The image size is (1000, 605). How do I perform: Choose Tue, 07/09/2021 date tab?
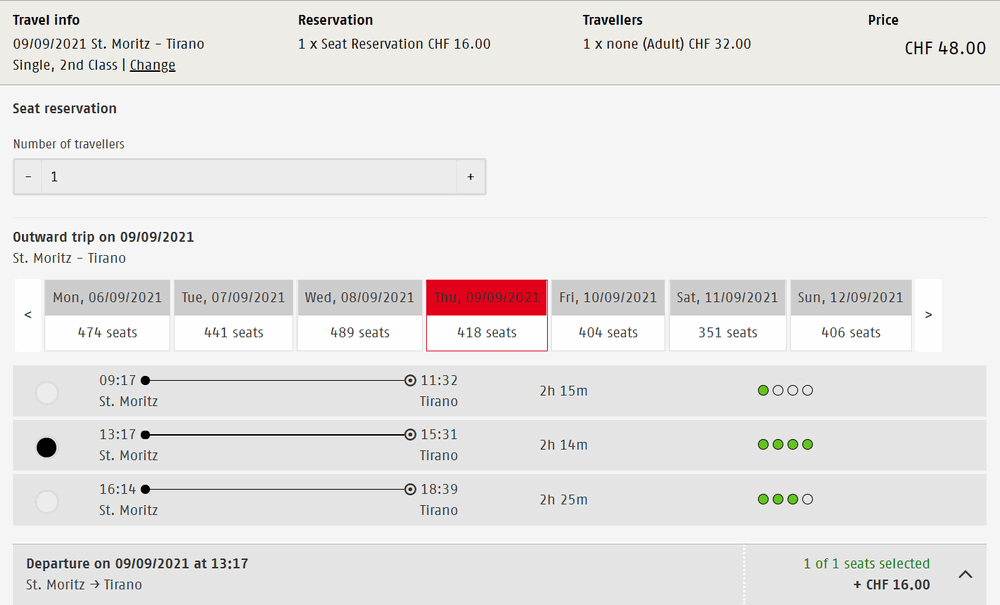point(233,315)
